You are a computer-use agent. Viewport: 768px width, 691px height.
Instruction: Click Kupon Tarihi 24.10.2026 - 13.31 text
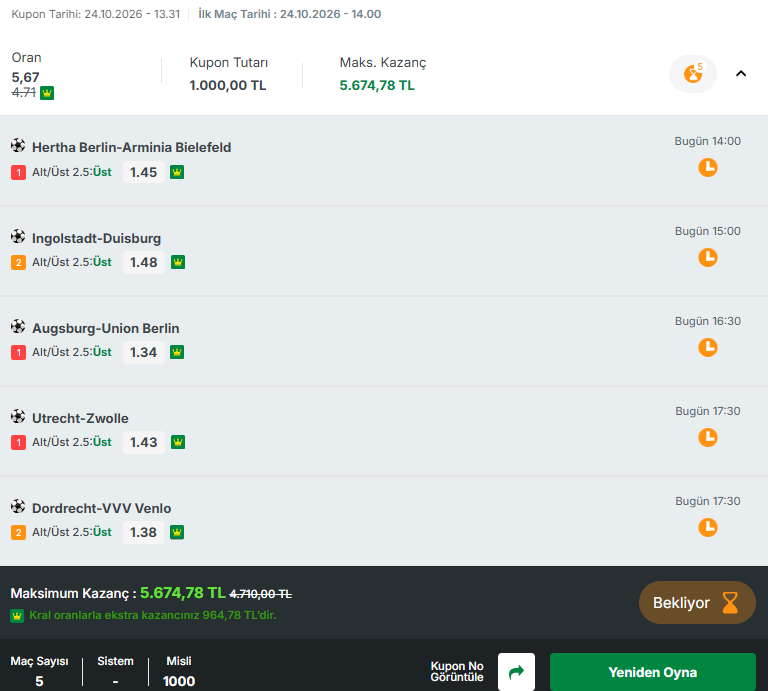point(96,14)
